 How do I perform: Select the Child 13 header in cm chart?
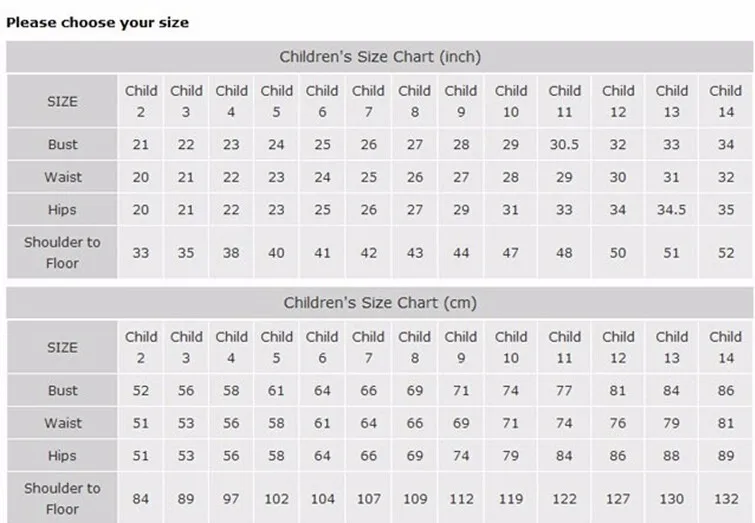click(x=672, y=347)
